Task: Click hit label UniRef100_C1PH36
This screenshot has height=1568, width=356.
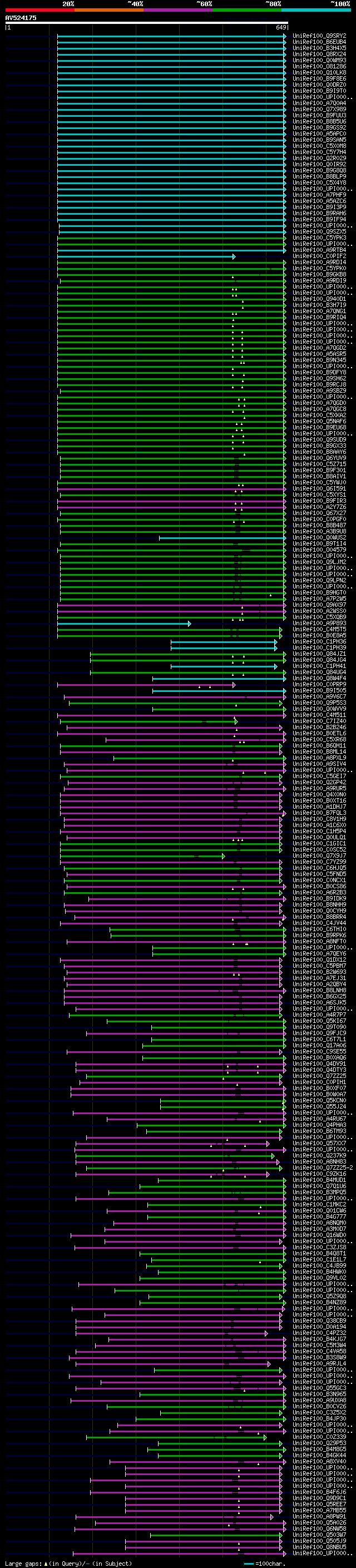Action: (x=319, y=641)
